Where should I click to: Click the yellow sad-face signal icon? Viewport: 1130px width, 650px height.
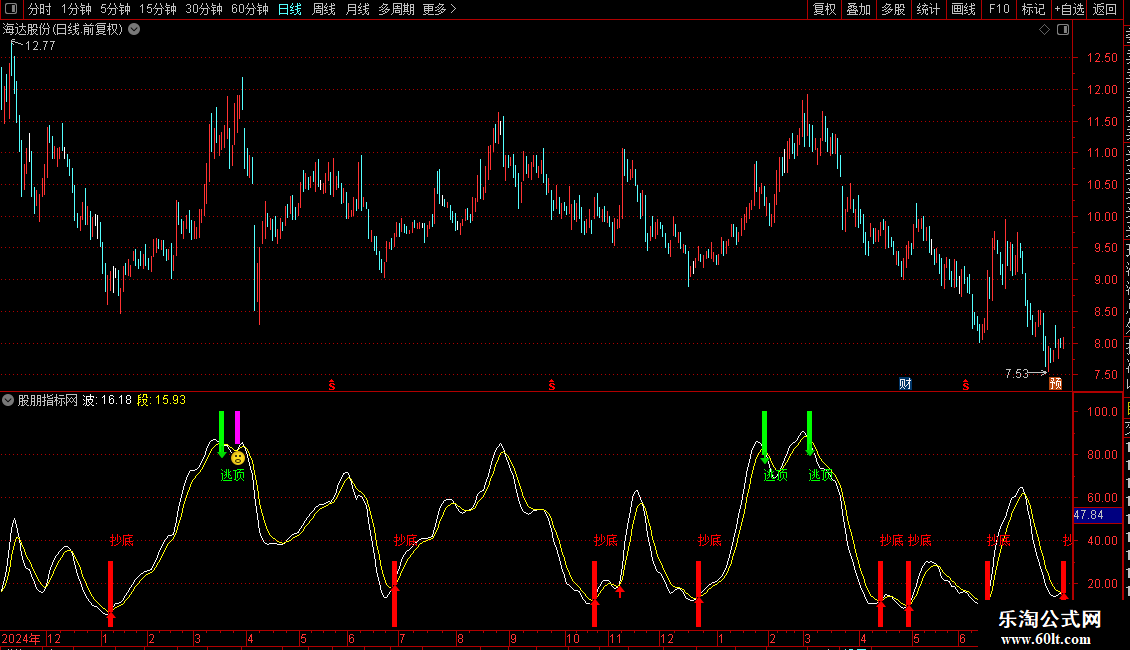(238, 458)
